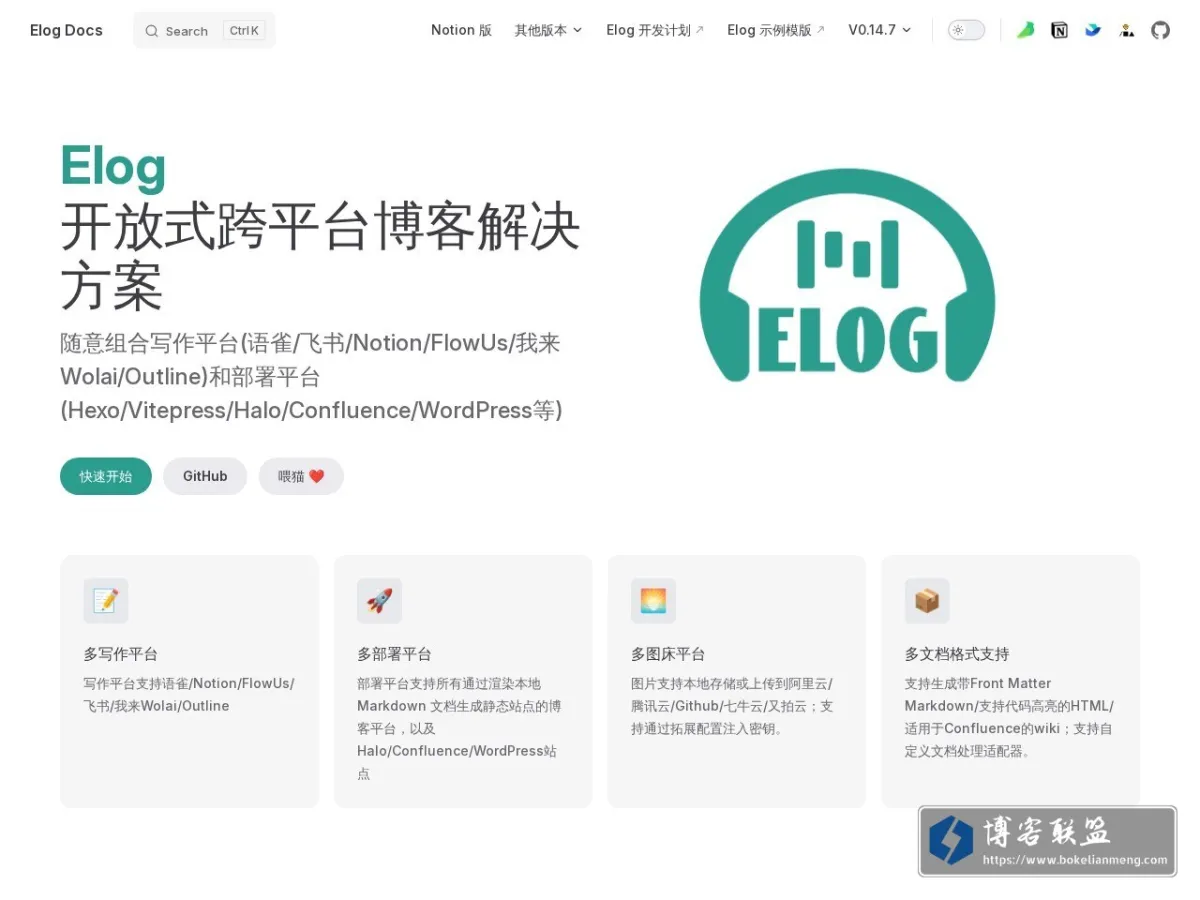Click the package icon on 多文档格式支持 card
This screenshot has width=1200, height=900.
[x=927, y=601]
